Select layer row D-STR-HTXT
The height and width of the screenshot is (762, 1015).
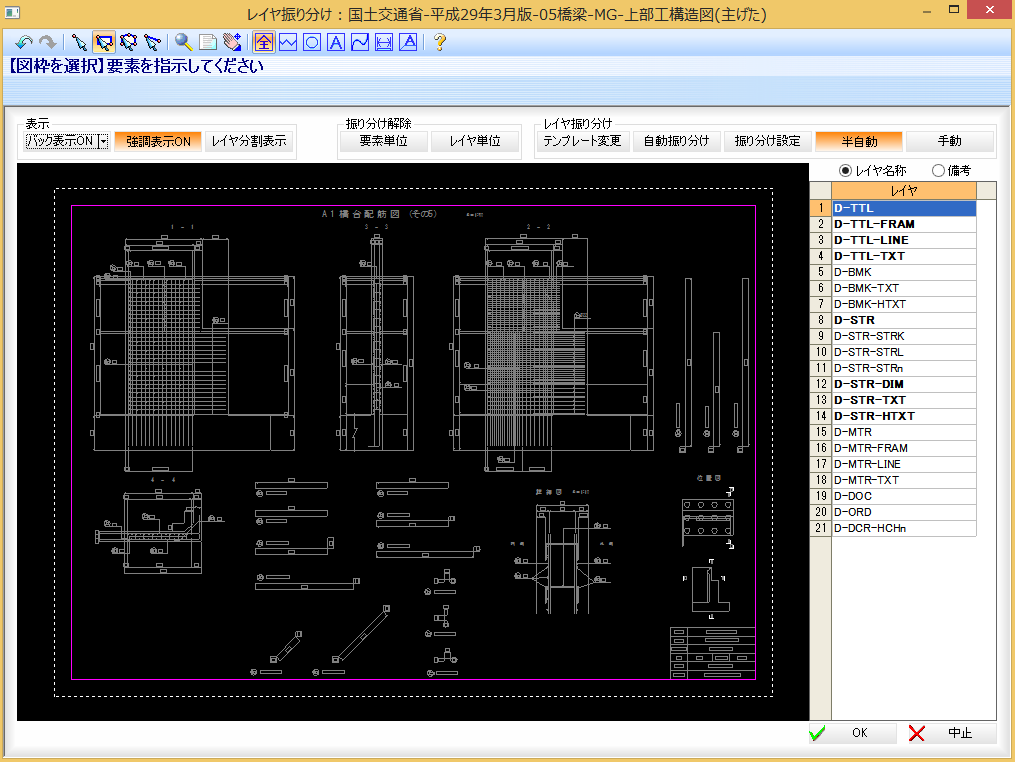904,416
